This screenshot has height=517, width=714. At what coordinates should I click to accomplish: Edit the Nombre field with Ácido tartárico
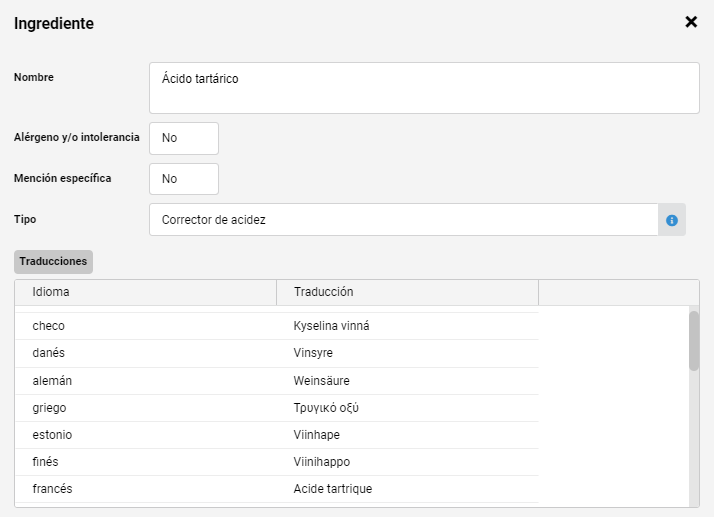[424, 88]
